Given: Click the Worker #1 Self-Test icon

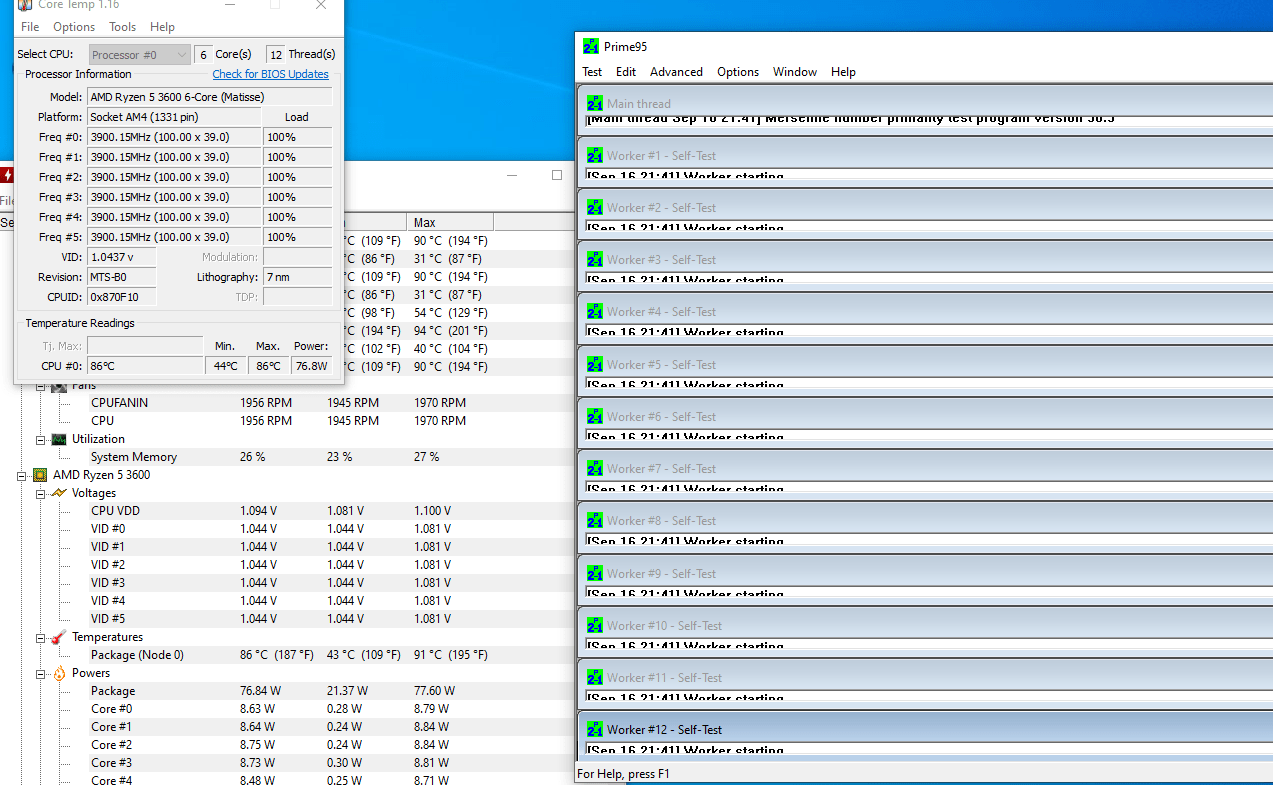Looking at the screenshot, I should pyautogui.click(x=595, y=155).
